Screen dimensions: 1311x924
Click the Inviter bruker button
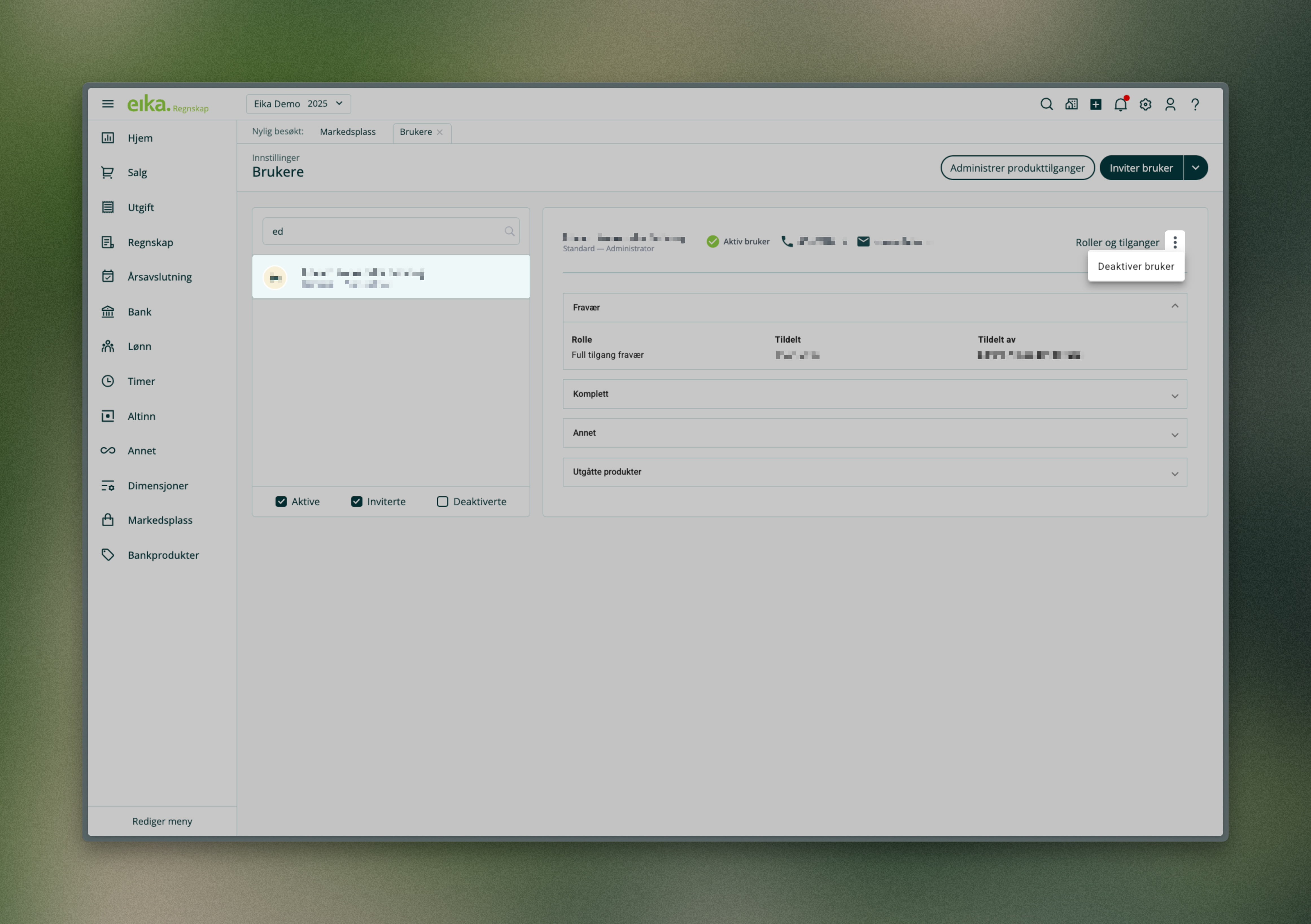pyautogui.click(x=1140, y=168)
